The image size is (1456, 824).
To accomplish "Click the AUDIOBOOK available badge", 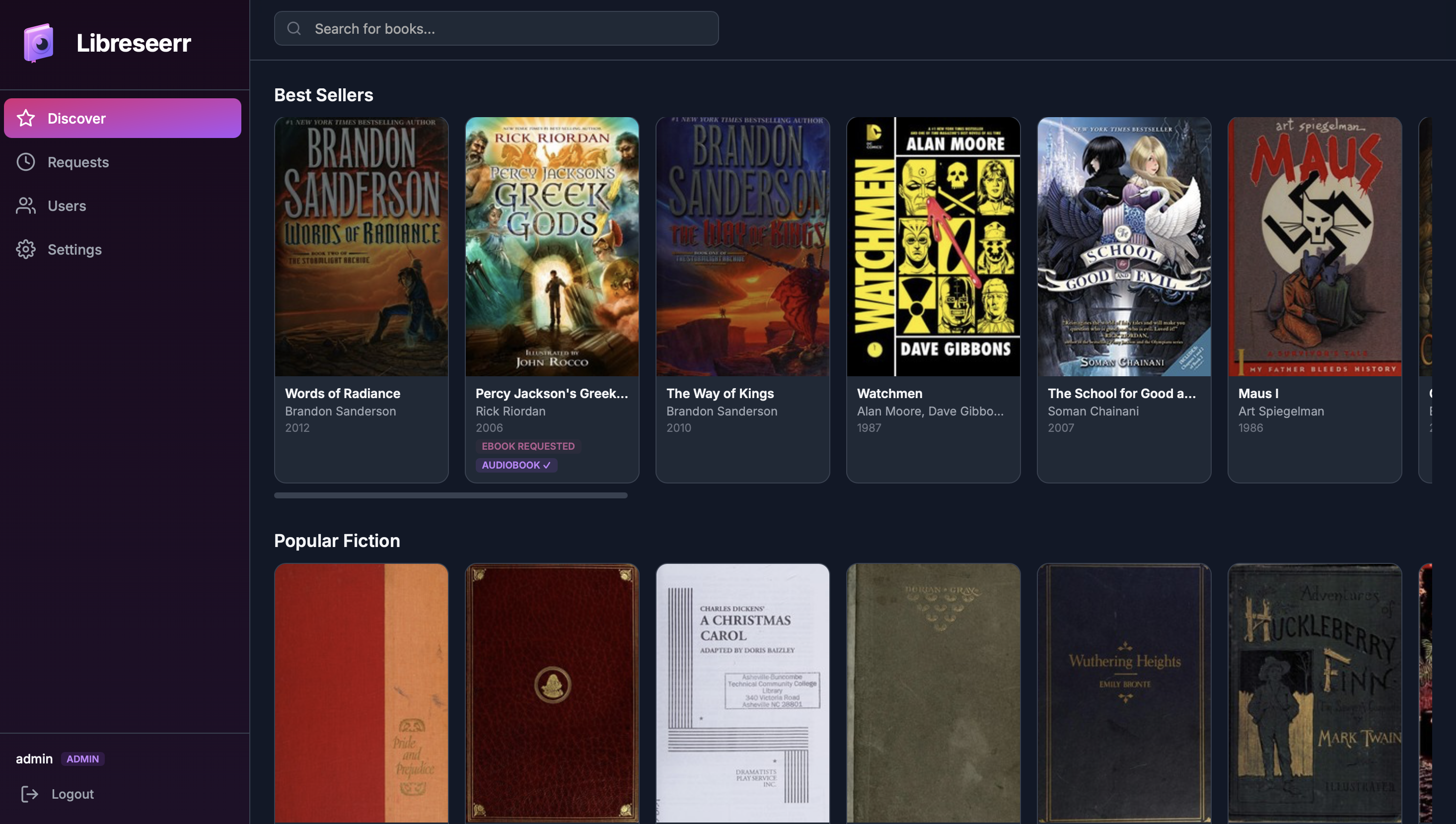I will (x=516, y=465).
